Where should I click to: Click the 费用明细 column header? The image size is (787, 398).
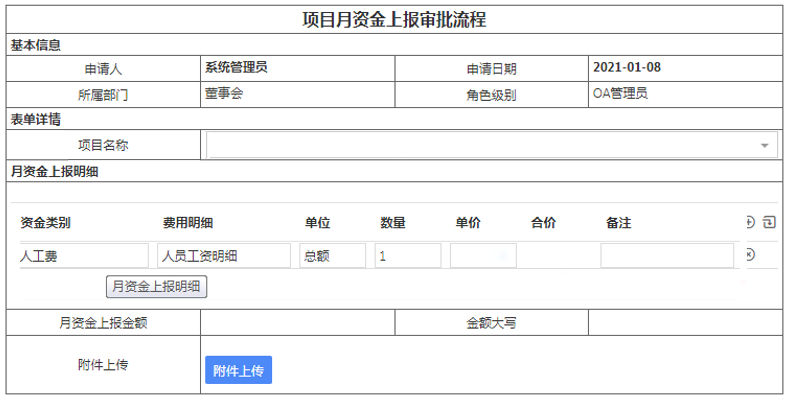point(188,222)
